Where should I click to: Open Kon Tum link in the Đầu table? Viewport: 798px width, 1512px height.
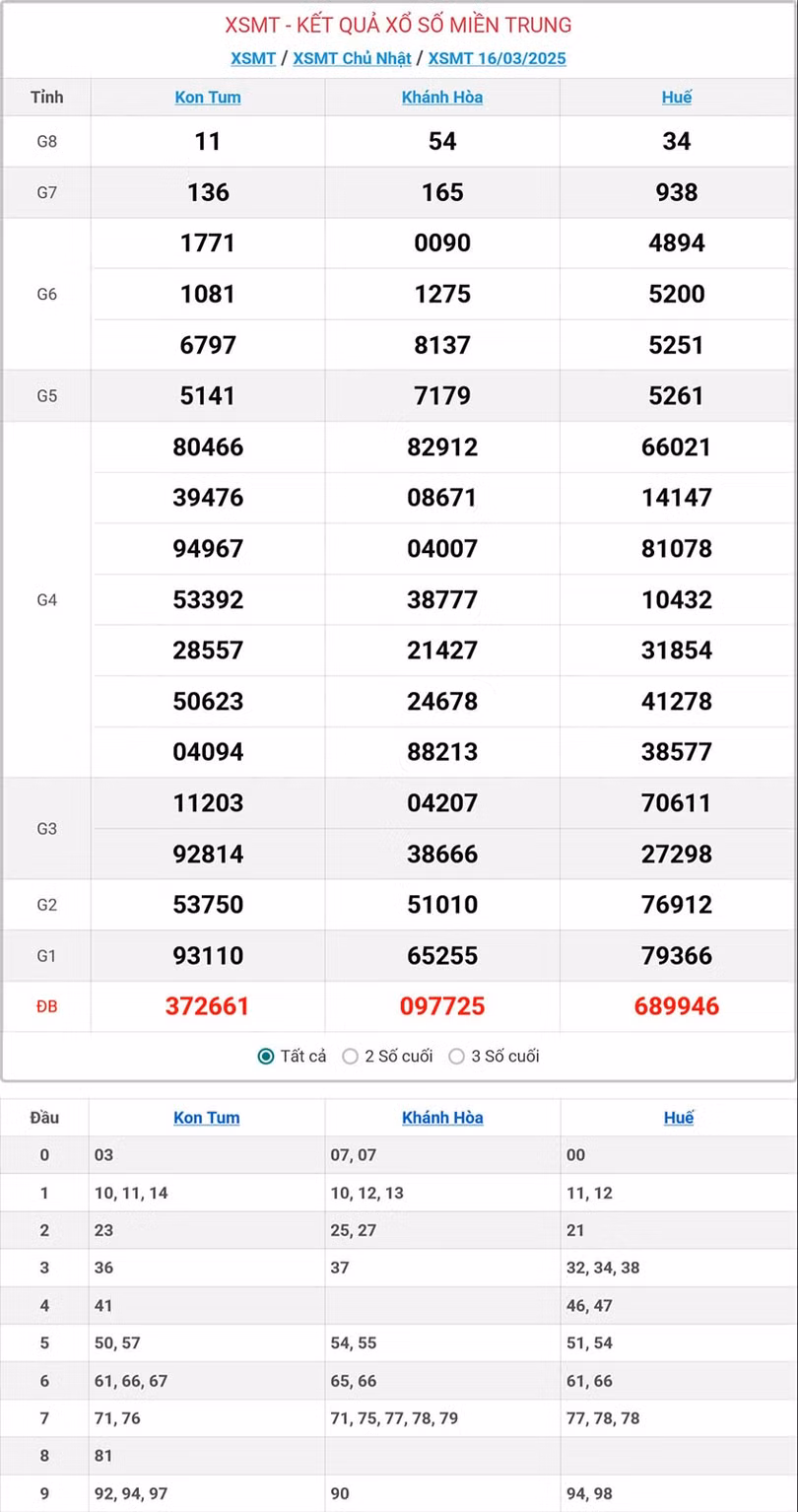[x=207, y=1118]
